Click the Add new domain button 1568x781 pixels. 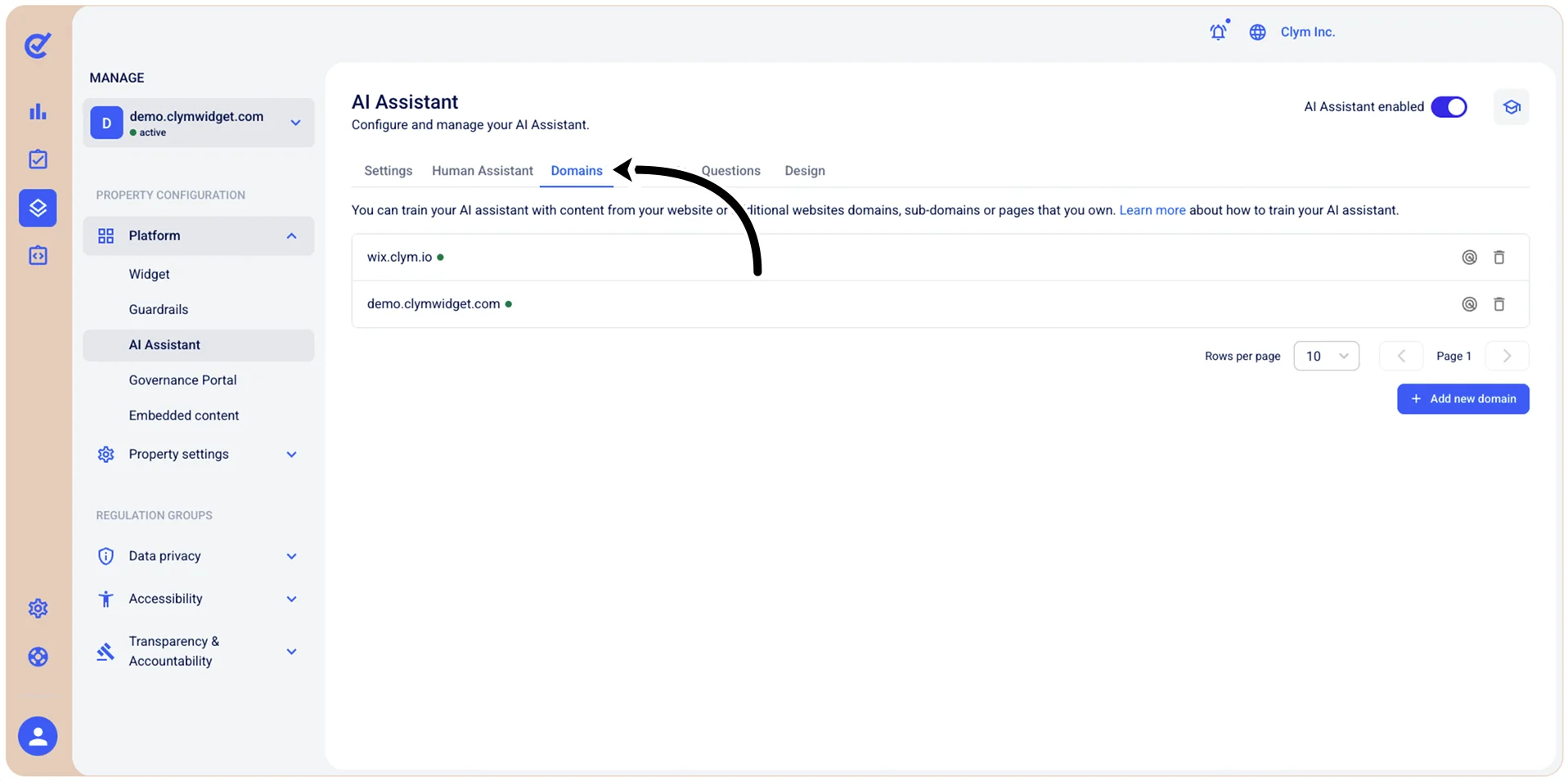point(1462,399)
